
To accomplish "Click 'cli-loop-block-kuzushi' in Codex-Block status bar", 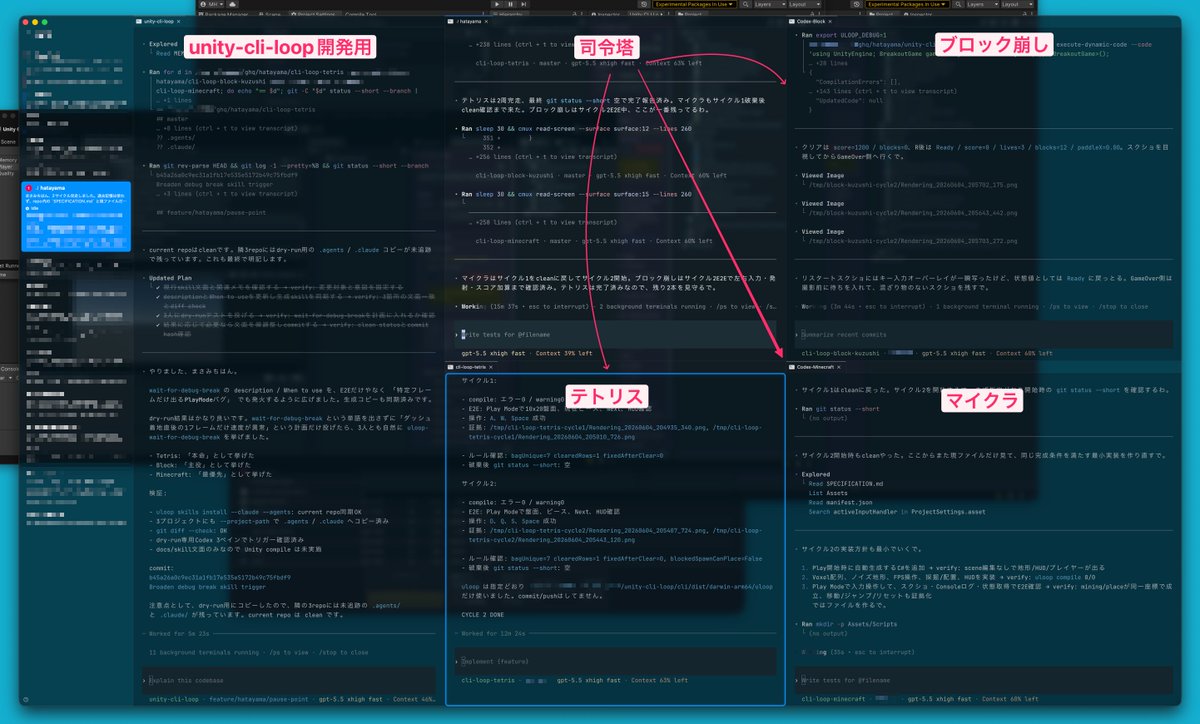I will (x=840, y=353).
